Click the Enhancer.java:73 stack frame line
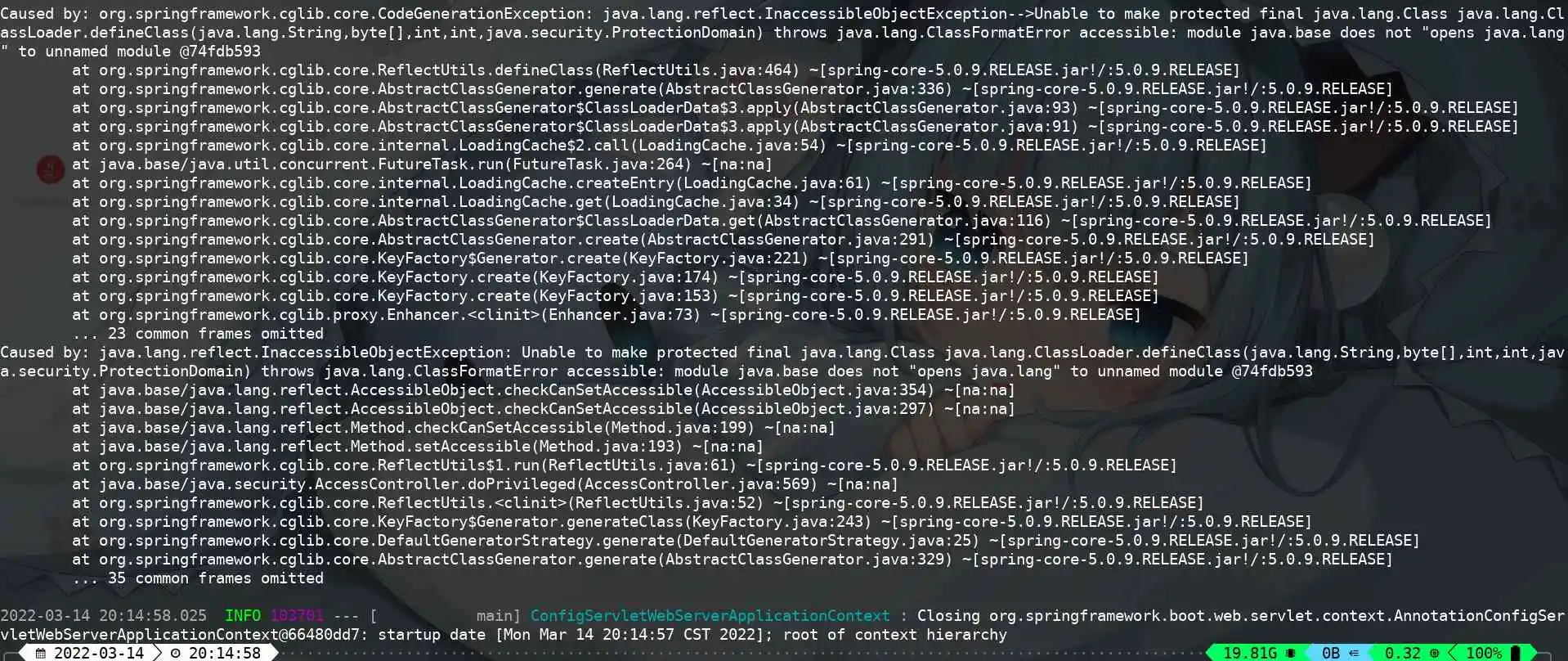Image resolution: width=1568 pixels, height=661 pixels. tap(606, 315)
